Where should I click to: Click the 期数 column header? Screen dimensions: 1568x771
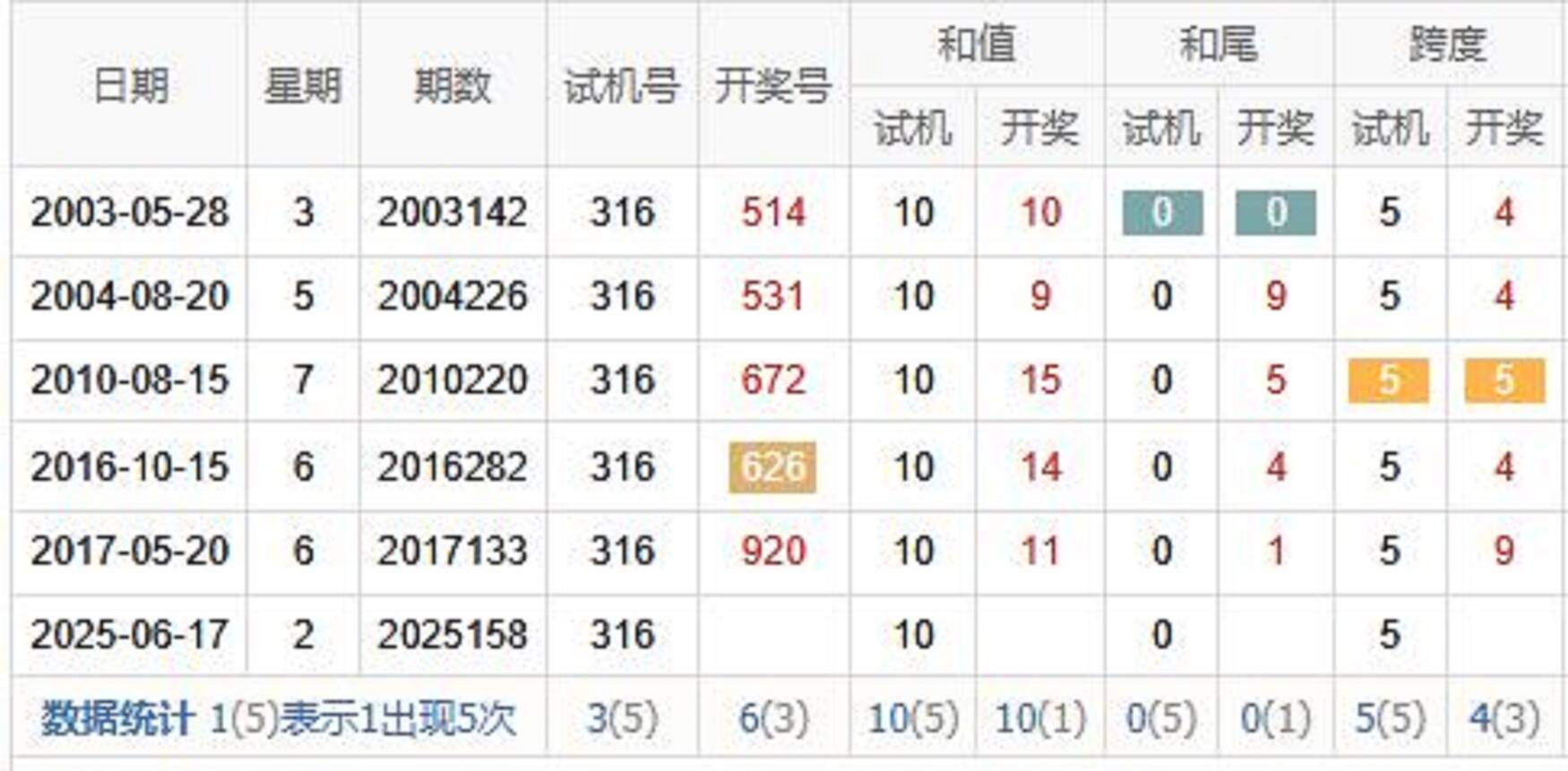(x=452, y=86)
